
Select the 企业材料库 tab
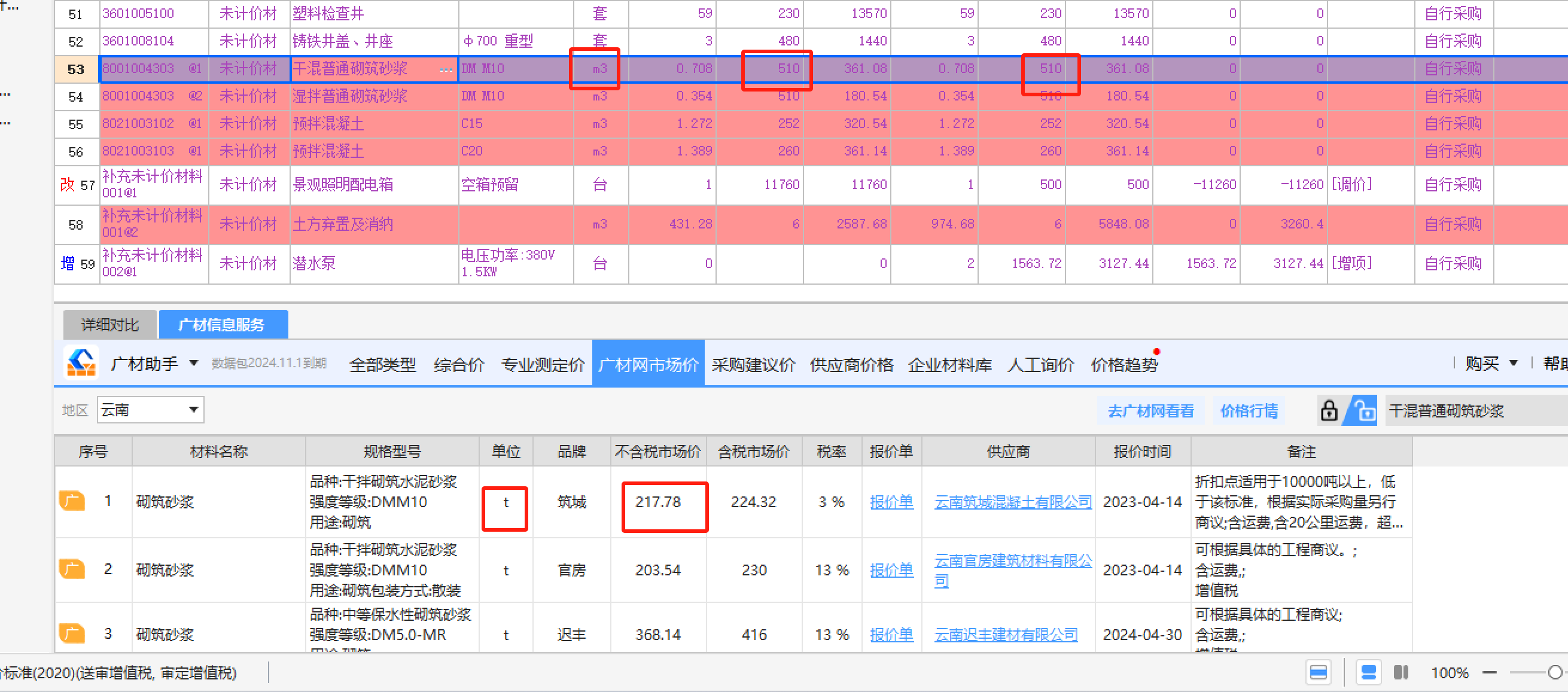pos(949,364)
